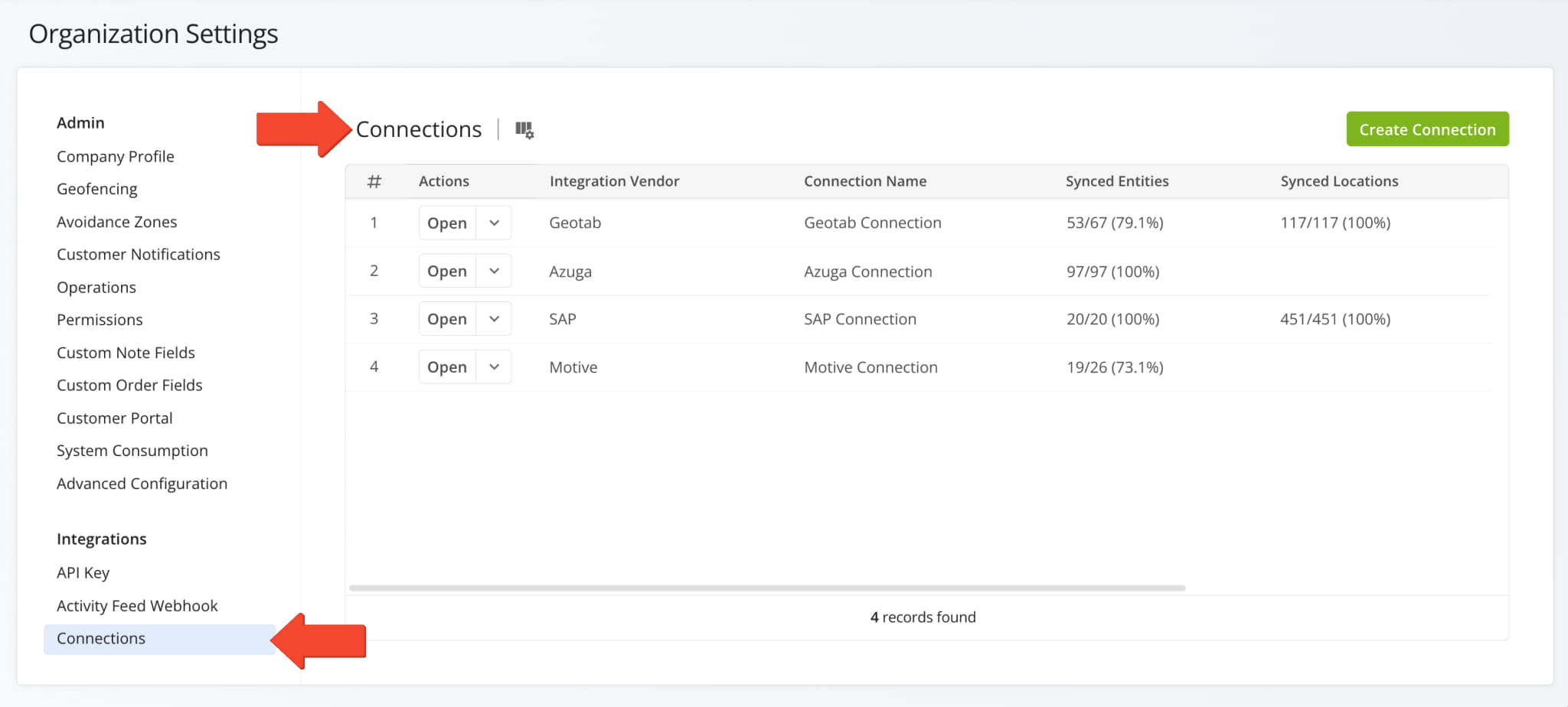Image resolution: width=1568 pixels, height=707 pixels.
Task: Select Avoidance Zones in sidebar
Action: coord(116,222)
